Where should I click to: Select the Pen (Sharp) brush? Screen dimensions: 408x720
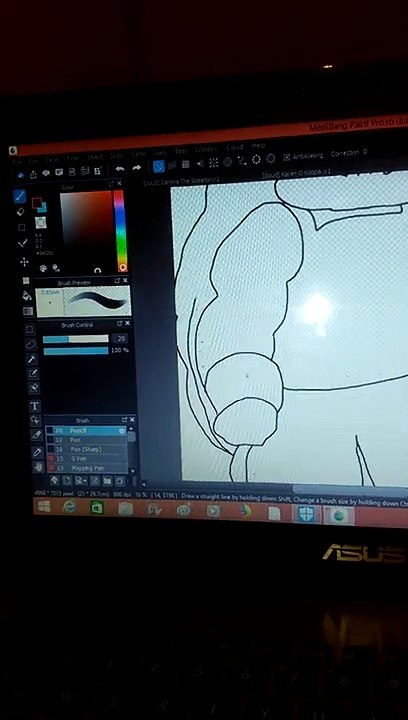tap(87, 449)
